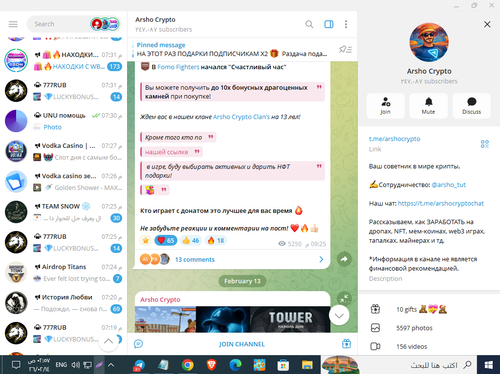Add the star reaction to the post

146,240
